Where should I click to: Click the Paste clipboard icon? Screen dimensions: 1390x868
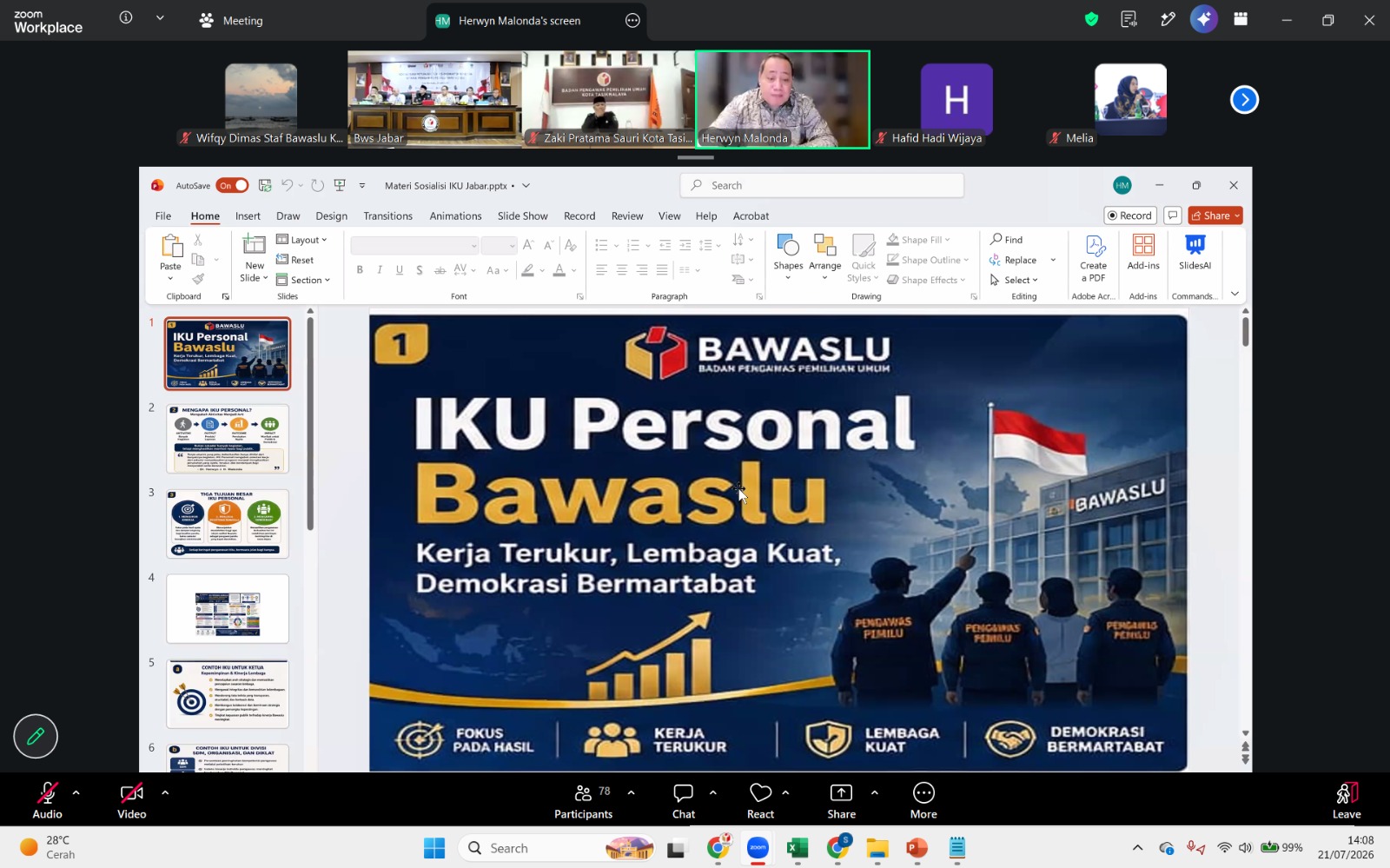[171, 248]
